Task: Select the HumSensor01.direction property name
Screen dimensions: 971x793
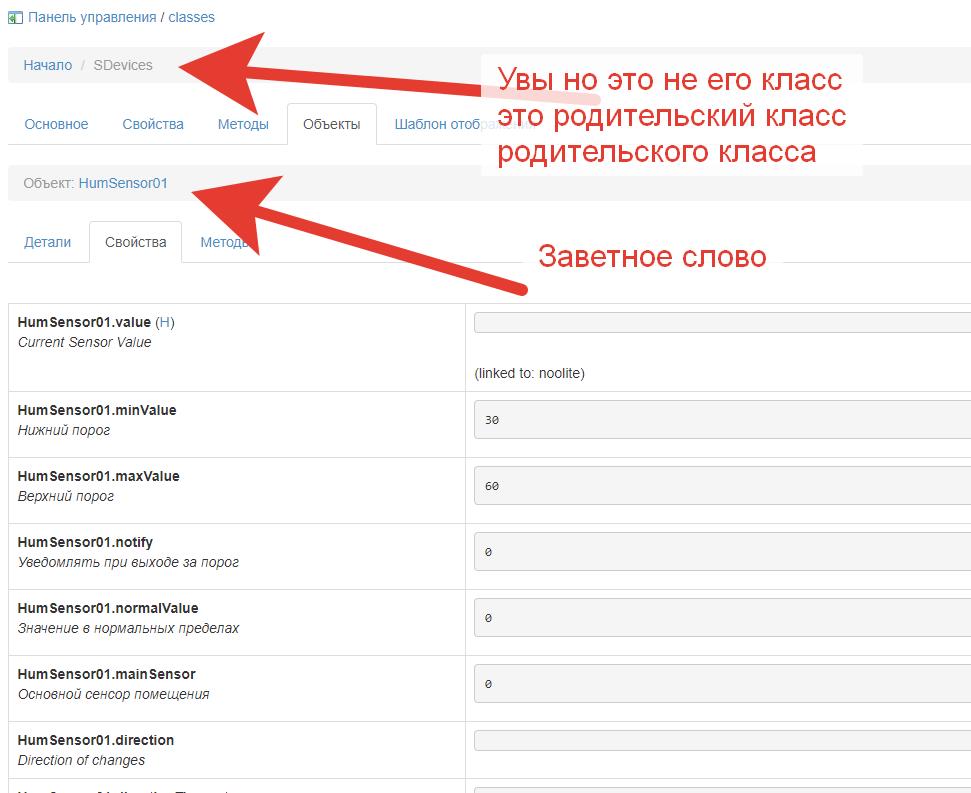Action: (96, 740)
